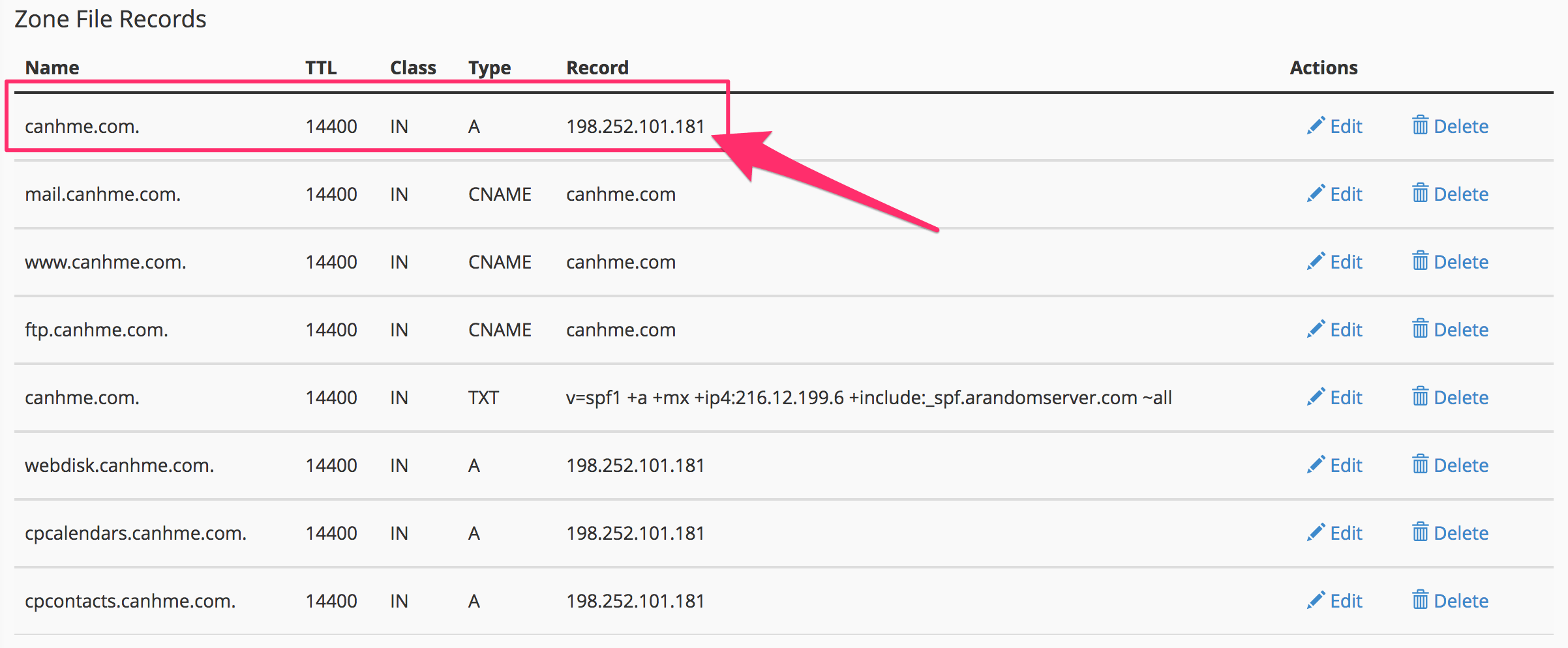Click trash icon for ftp.canhme.com CNAME

(1420, 329)
